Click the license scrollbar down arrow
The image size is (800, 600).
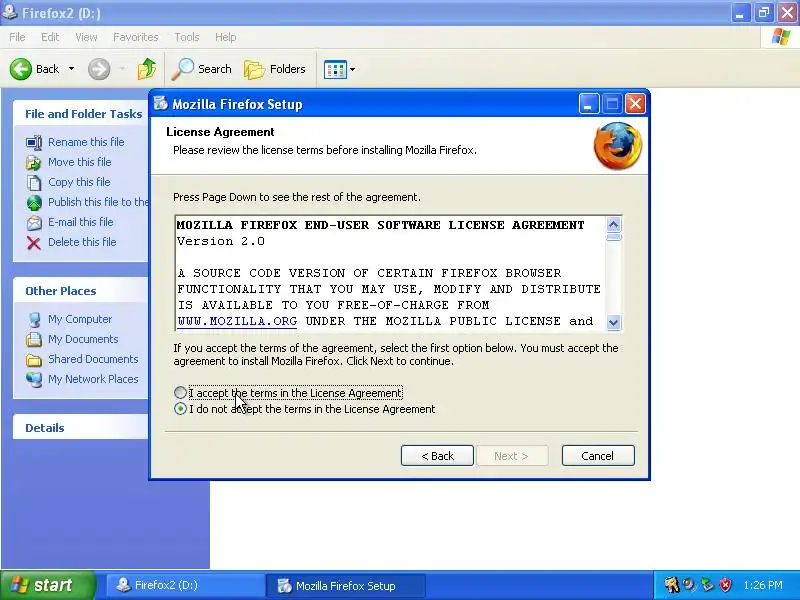click(x=614, y=322)
